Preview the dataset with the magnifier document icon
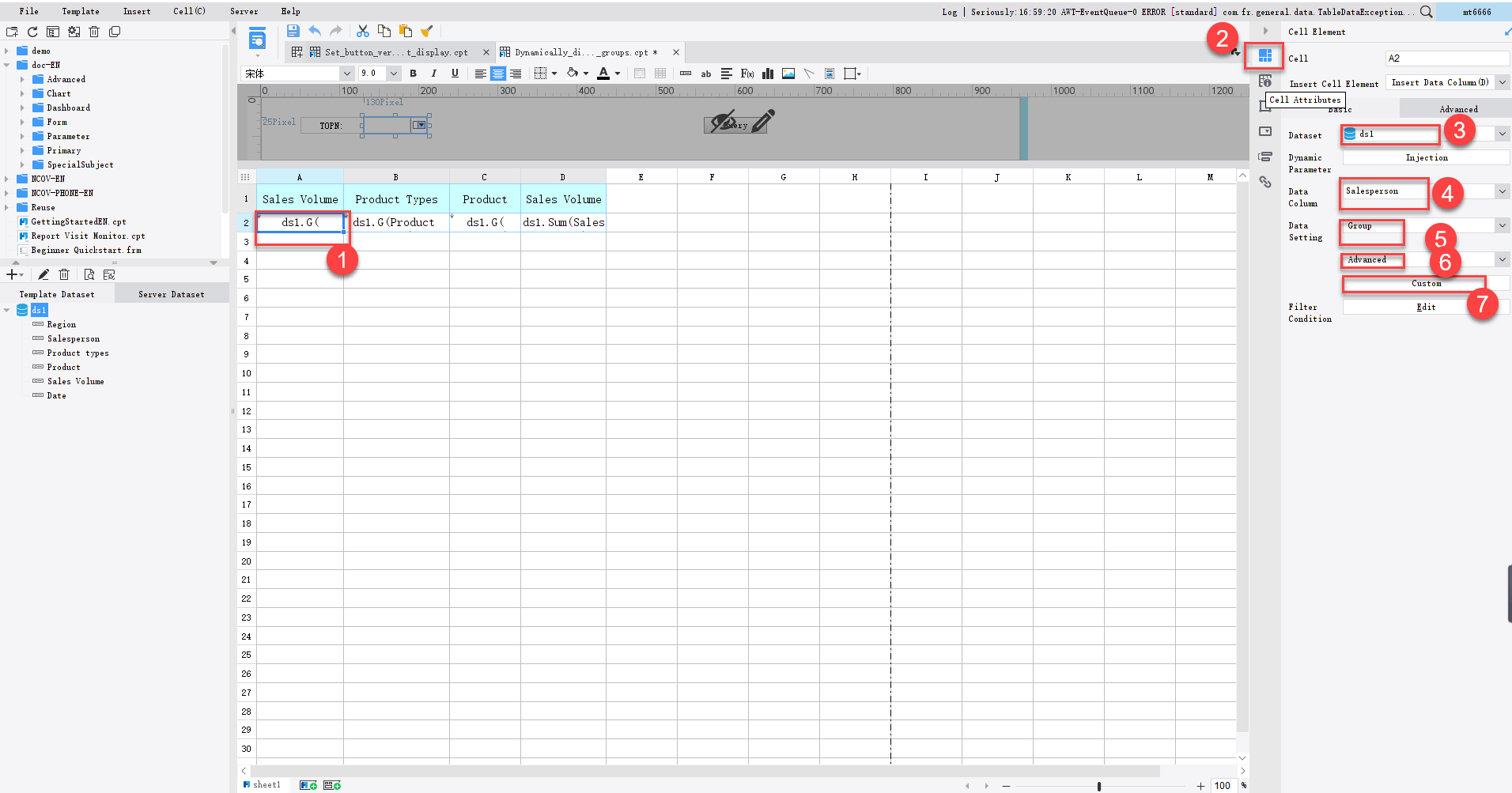Screen dimensions: 1512x793 (89, 274)
